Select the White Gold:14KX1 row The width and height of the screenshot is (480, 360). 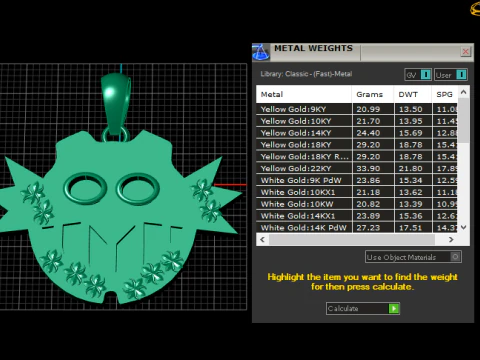357,216
